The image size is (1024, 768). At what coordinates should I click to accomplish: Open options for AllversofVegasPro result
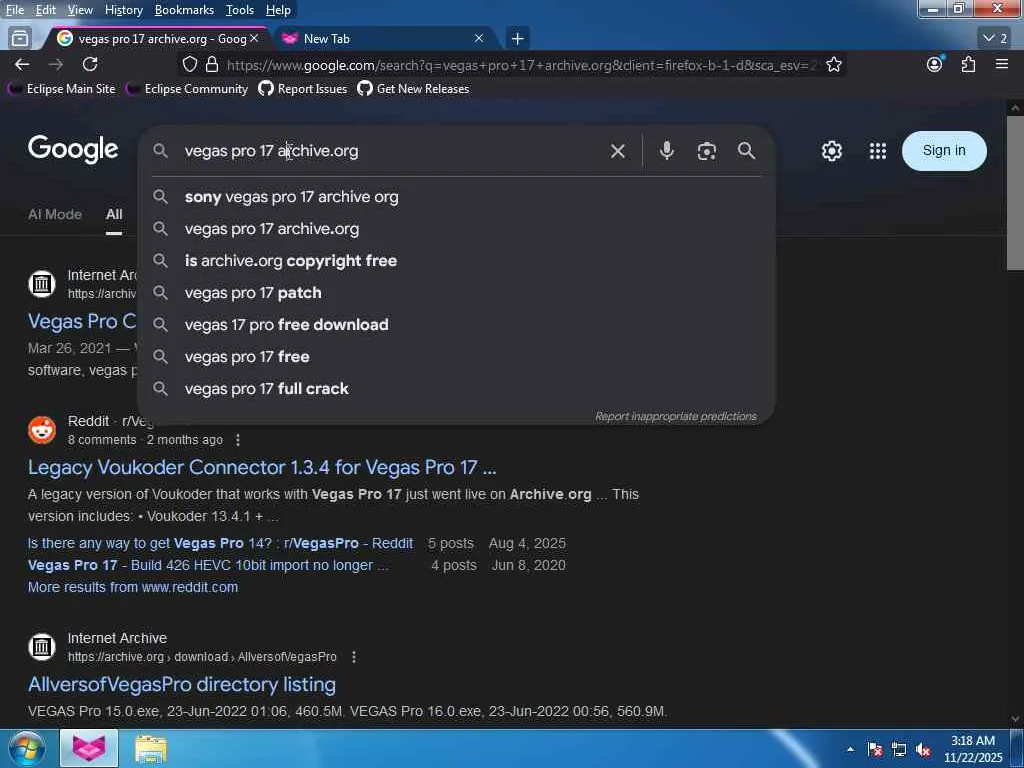[x=354, y=657]
